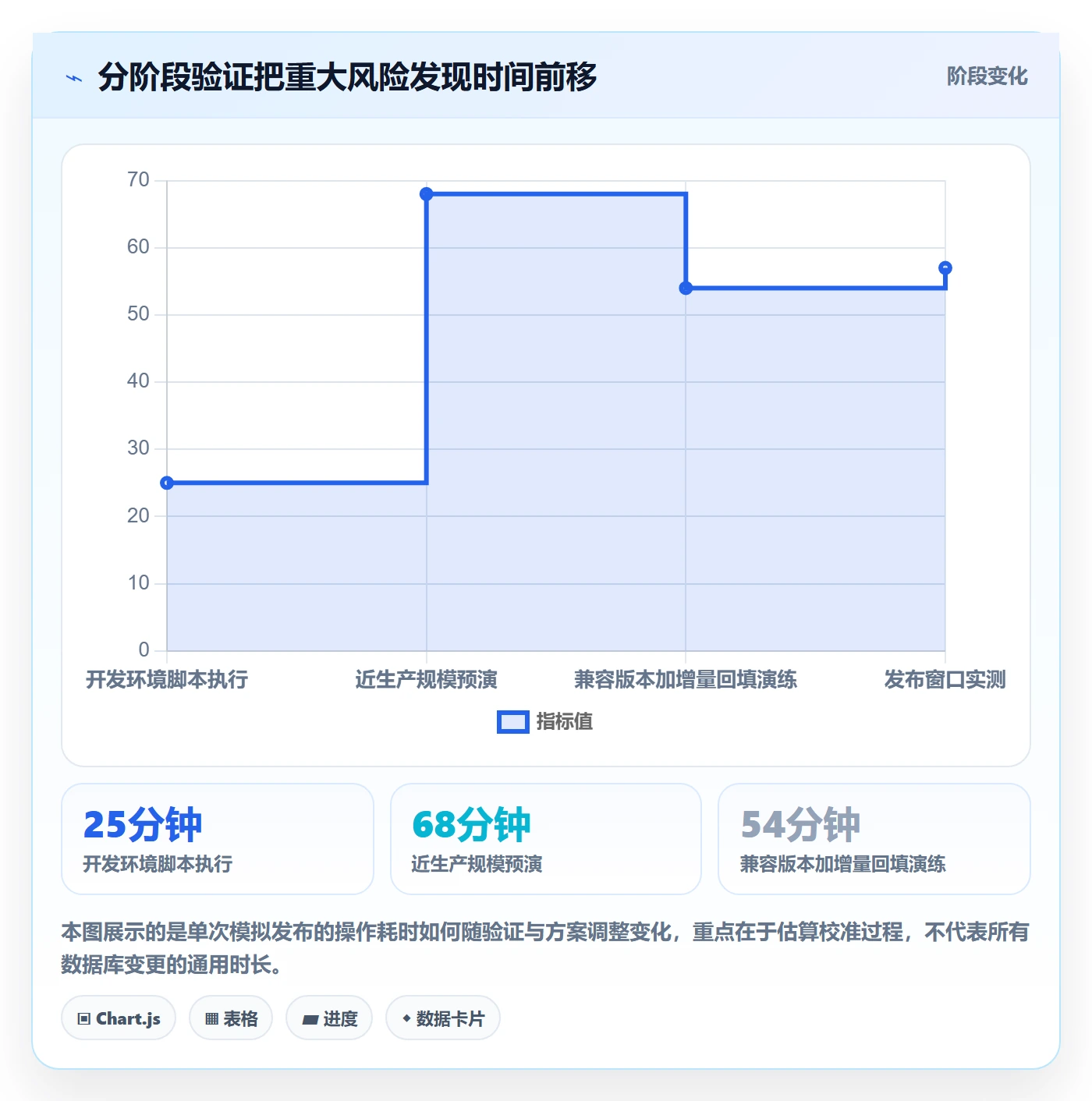Click the lightning bolt icon beside the title

[74, 78]
